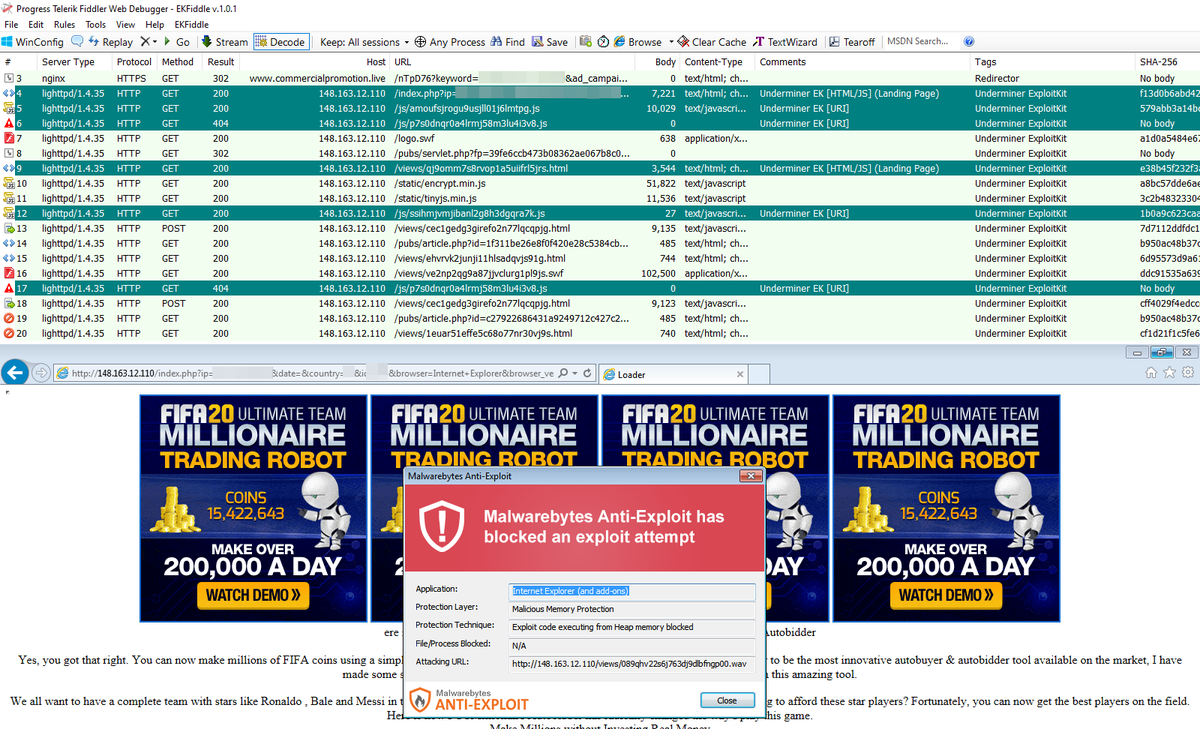Click the Find binoculars button
The height and width of the screenshot is (729, 1200).
508,42
